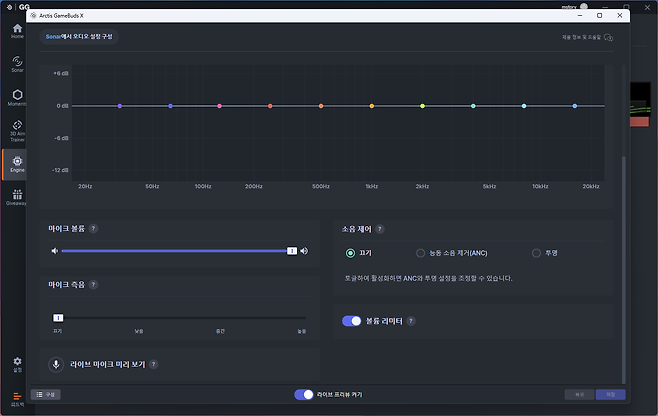Viewport: 658px width, 416px height.
Task: Select the amber EQ point at 1kHz
Action: pyautogui.click(x=372, y=106)
